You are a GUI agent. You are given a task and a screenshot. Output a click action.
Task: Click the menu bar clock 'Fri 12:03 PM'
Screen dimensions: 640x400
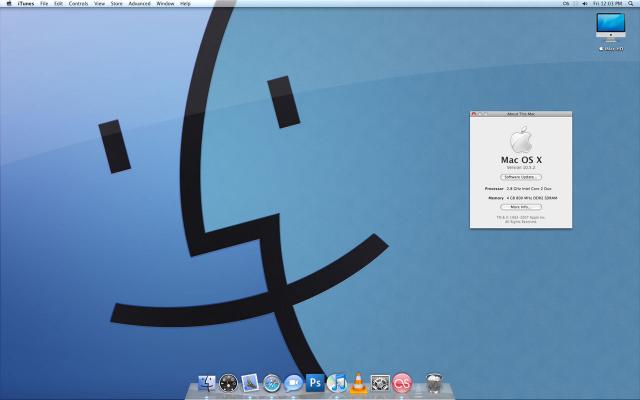(608, 4)
